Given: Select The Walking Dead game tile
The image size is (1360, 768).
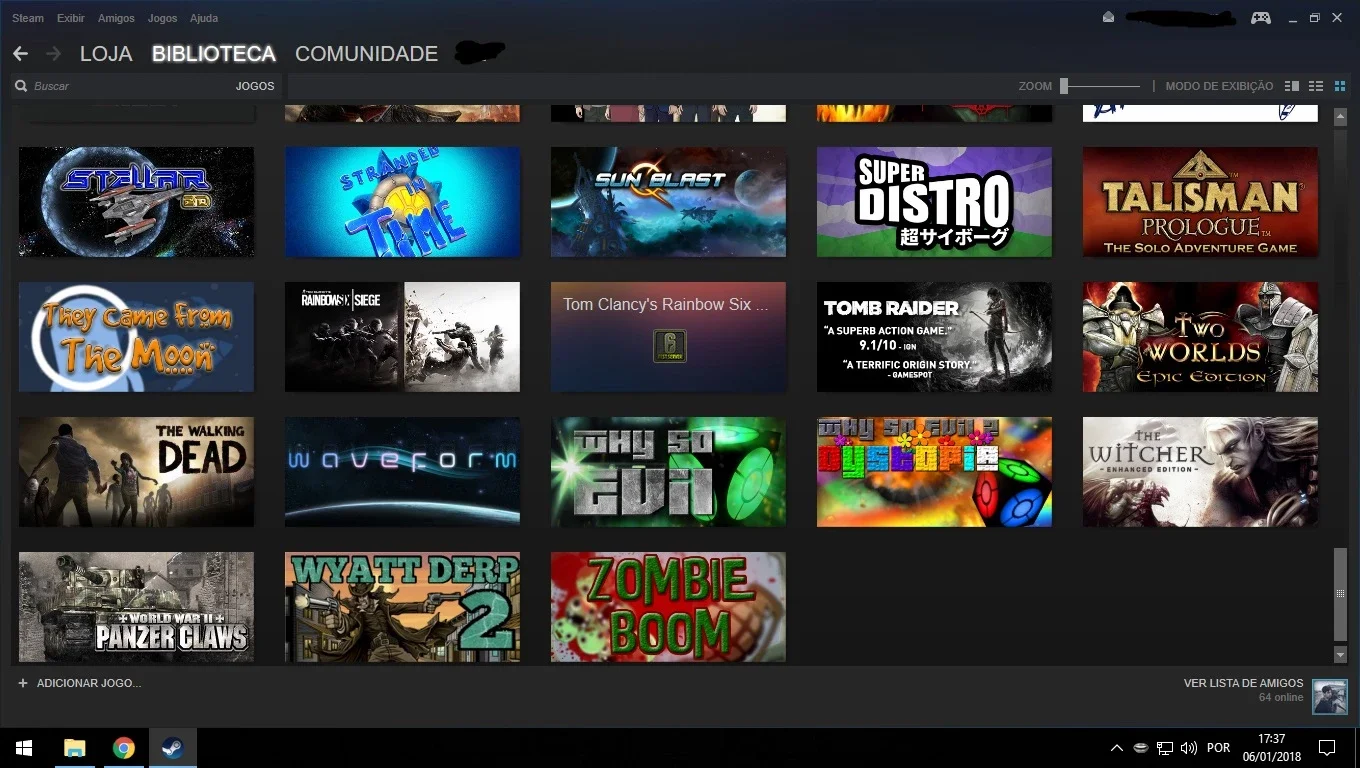Looking at the screenshot, I should click(x=136, y=472).
